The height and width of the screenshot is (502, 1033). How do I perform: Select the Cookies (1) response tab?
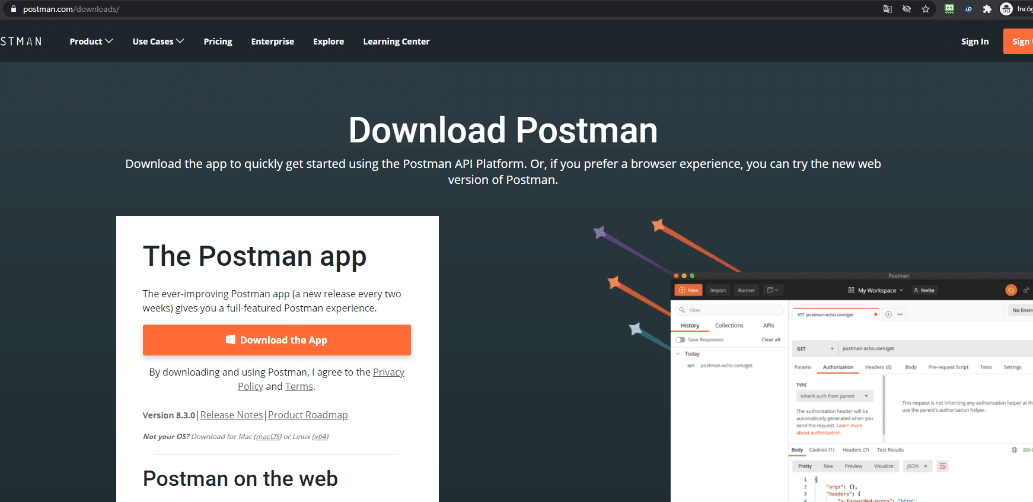click(x=822, y=450)
